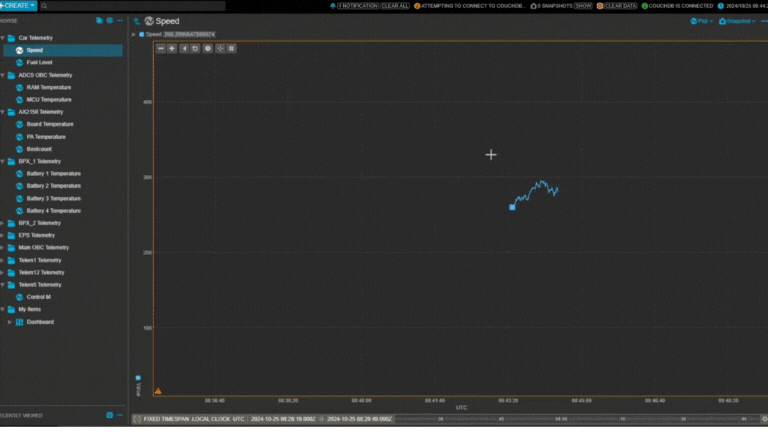Collapse the browse tree pane
The width and height of the screenshot is (768, 432).
click(120, 21)
